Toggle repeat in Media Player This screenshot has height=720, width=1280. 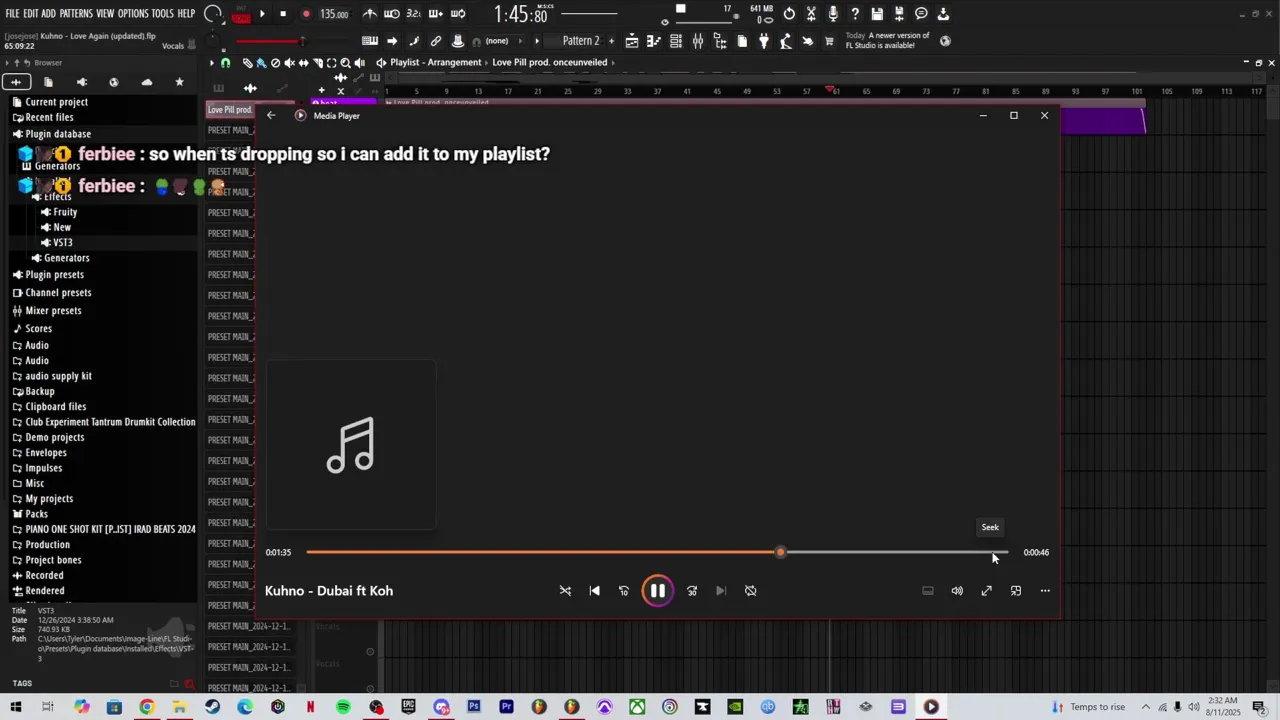pos(750,591)
